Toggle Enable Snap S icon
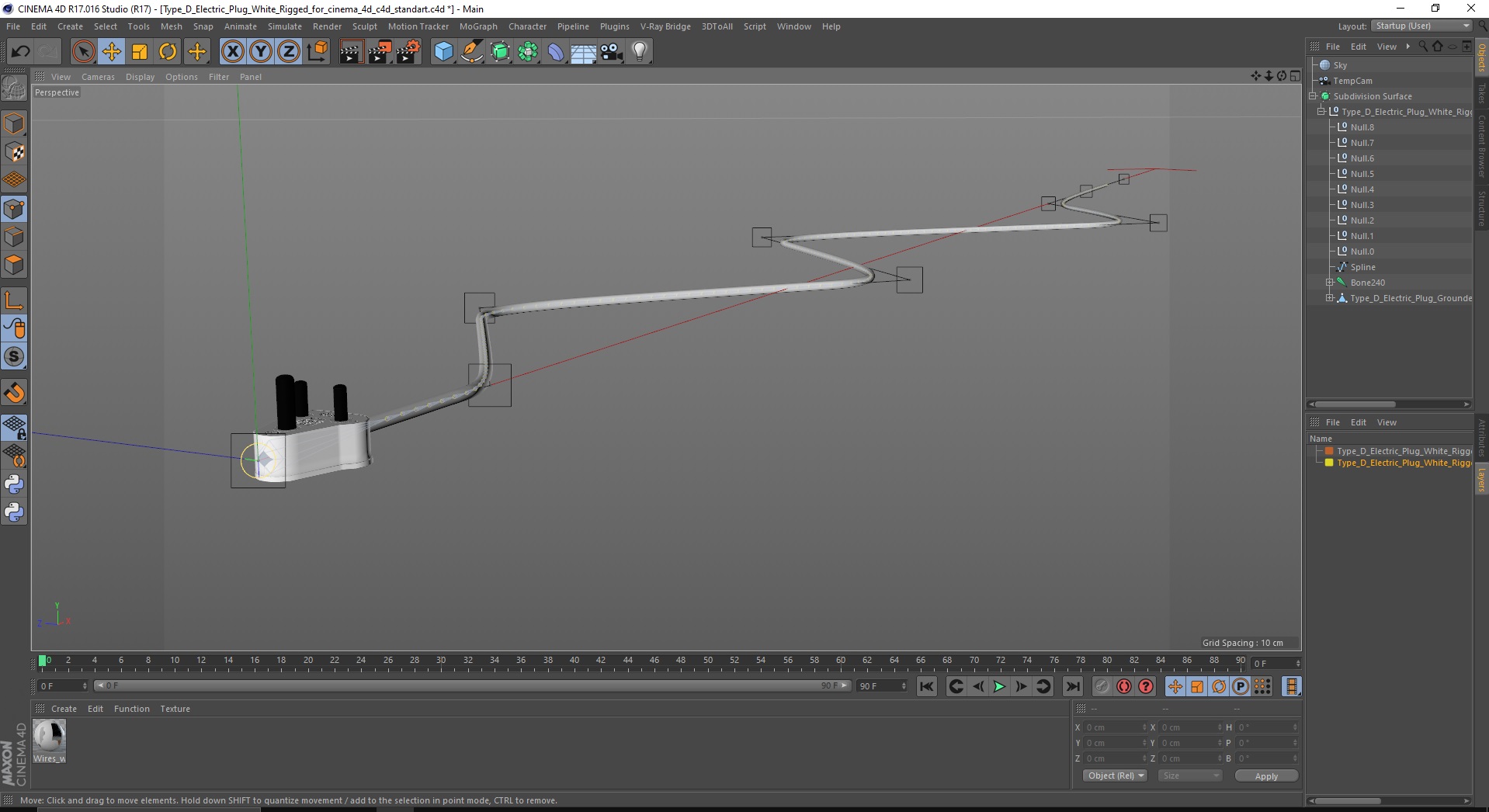 pyautogui.click(x=14, y=356)
